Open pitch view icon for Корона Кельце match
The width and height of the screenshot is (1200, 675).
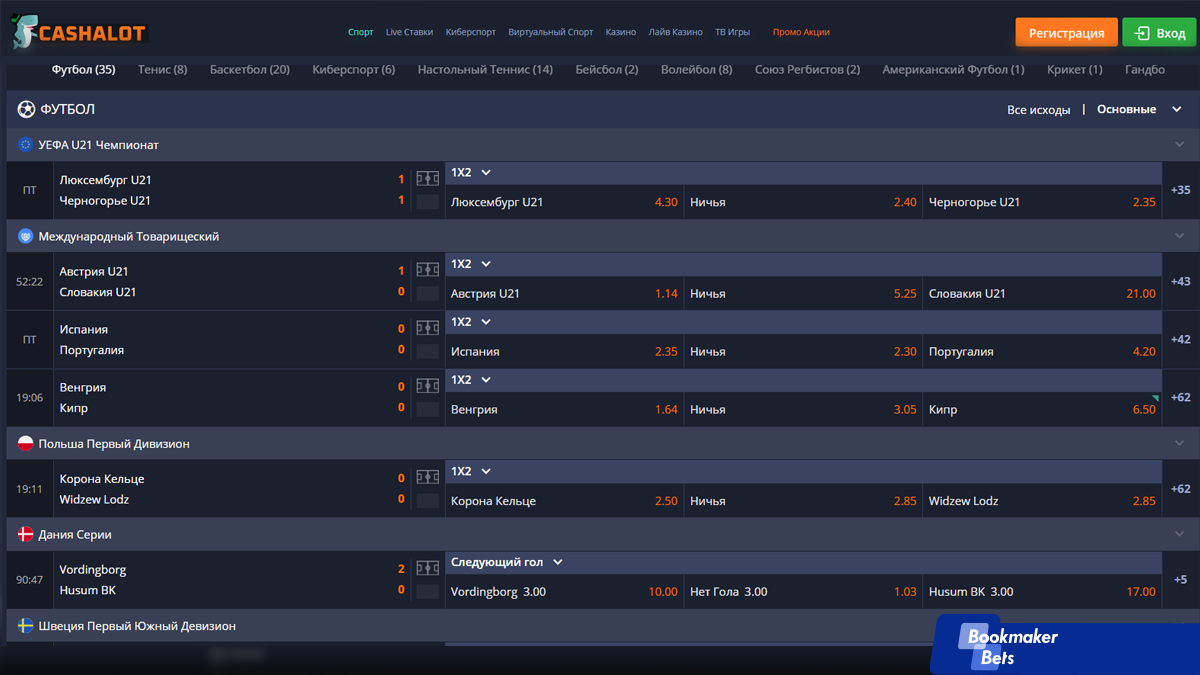428,477
